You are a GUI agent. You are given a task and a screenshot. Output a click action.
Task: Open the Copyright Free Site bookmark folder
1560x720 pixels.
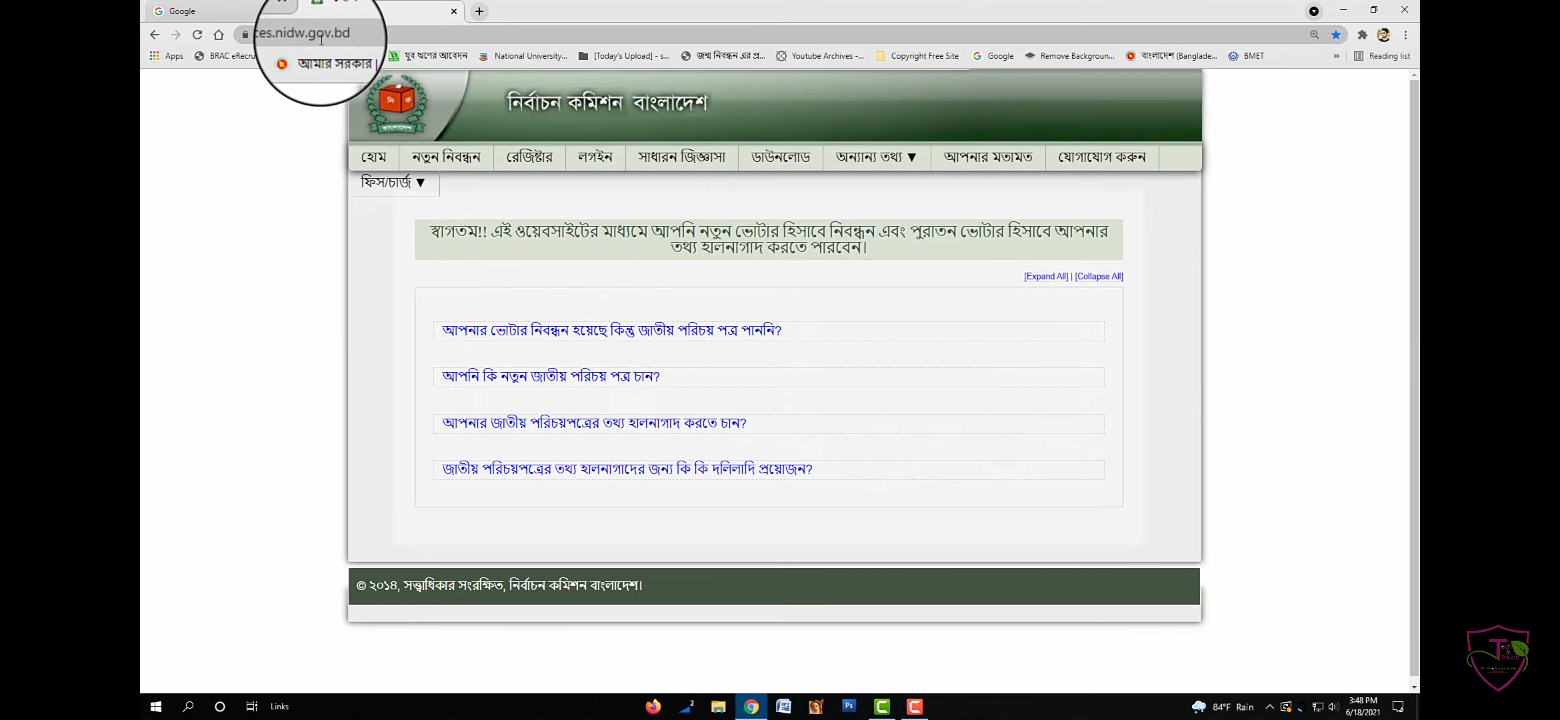(917, 56)
